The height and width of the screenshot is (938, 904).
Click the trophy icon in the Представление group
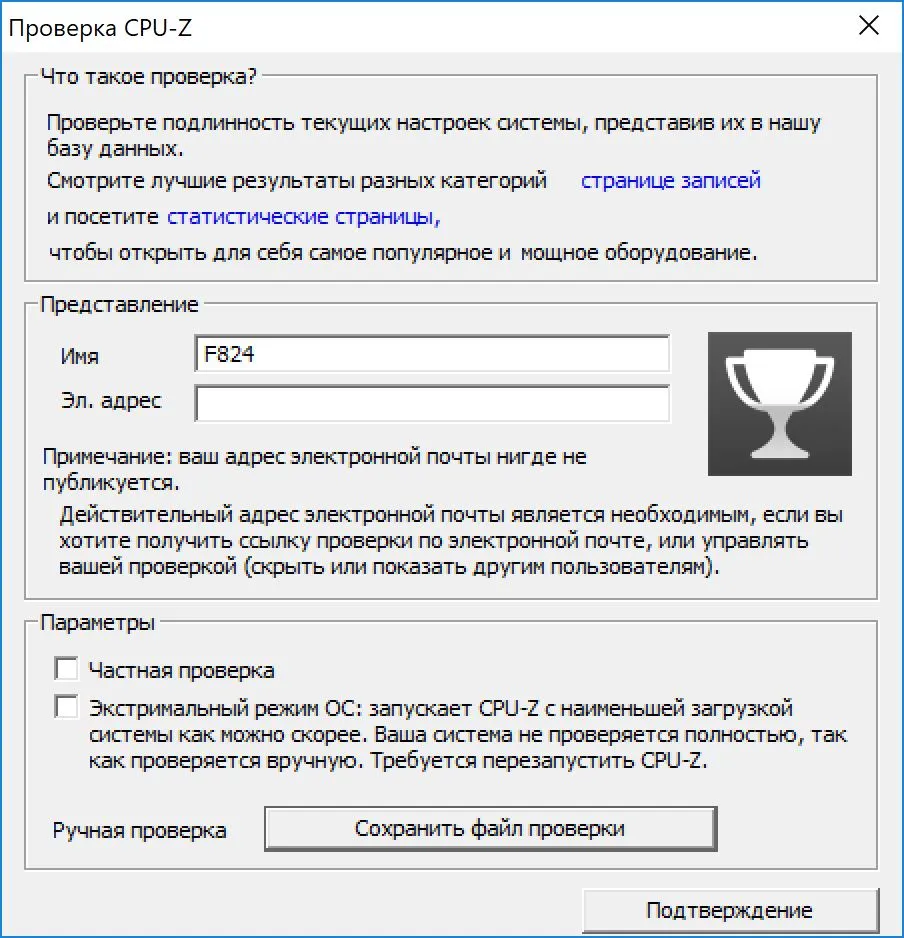coord(780,404)
